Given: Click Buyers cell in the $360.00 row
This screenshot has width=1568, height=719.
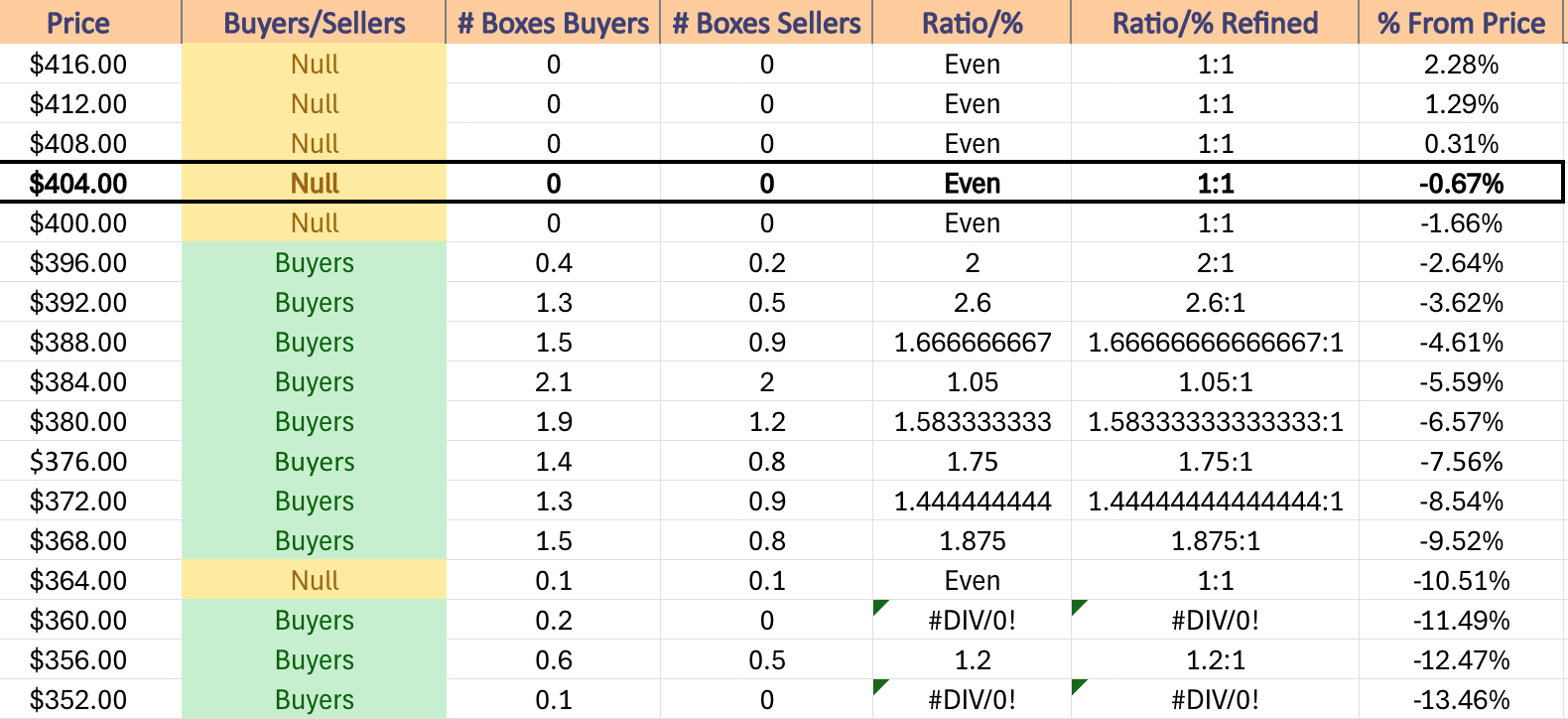Looking at the screenshot, I should pos(314,621).
